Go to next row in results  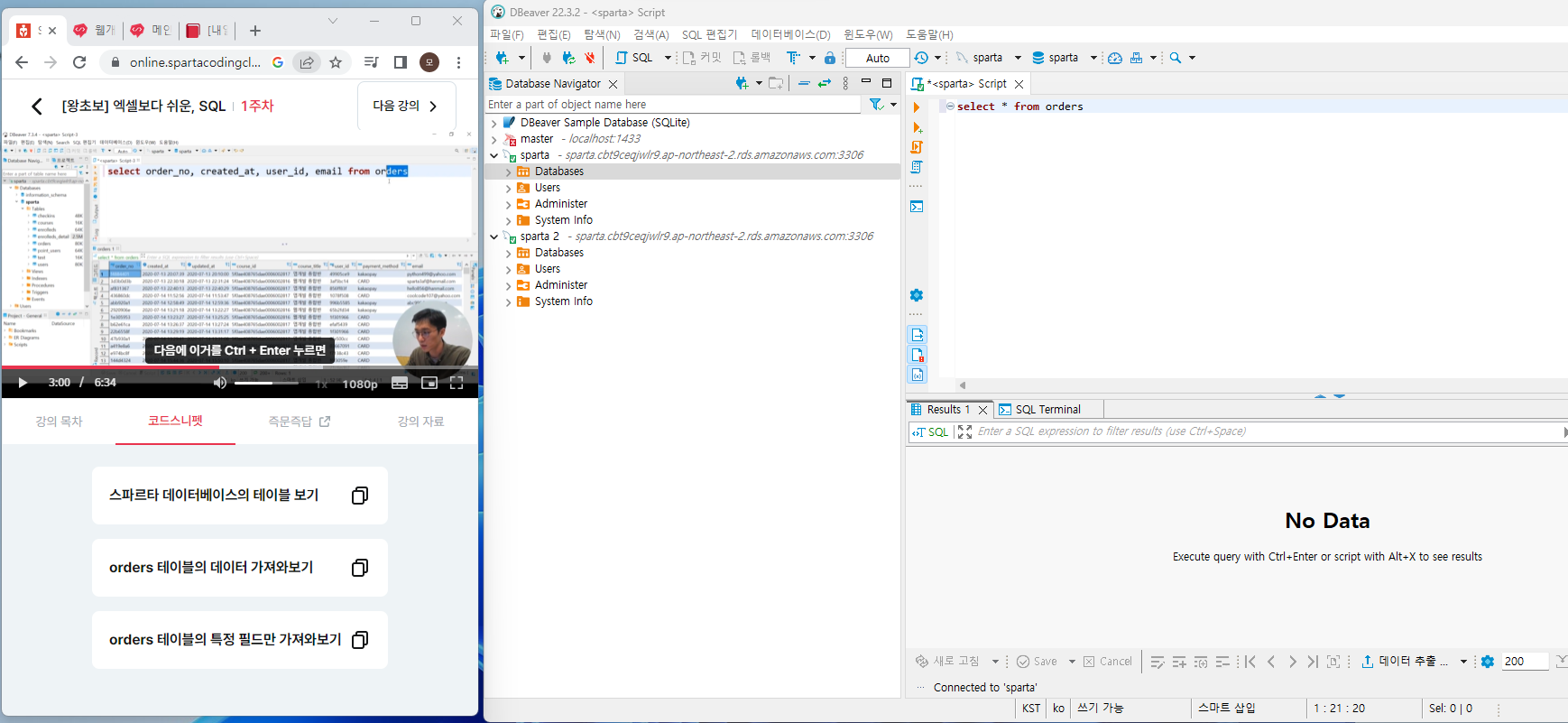(x=1292, y=662)
